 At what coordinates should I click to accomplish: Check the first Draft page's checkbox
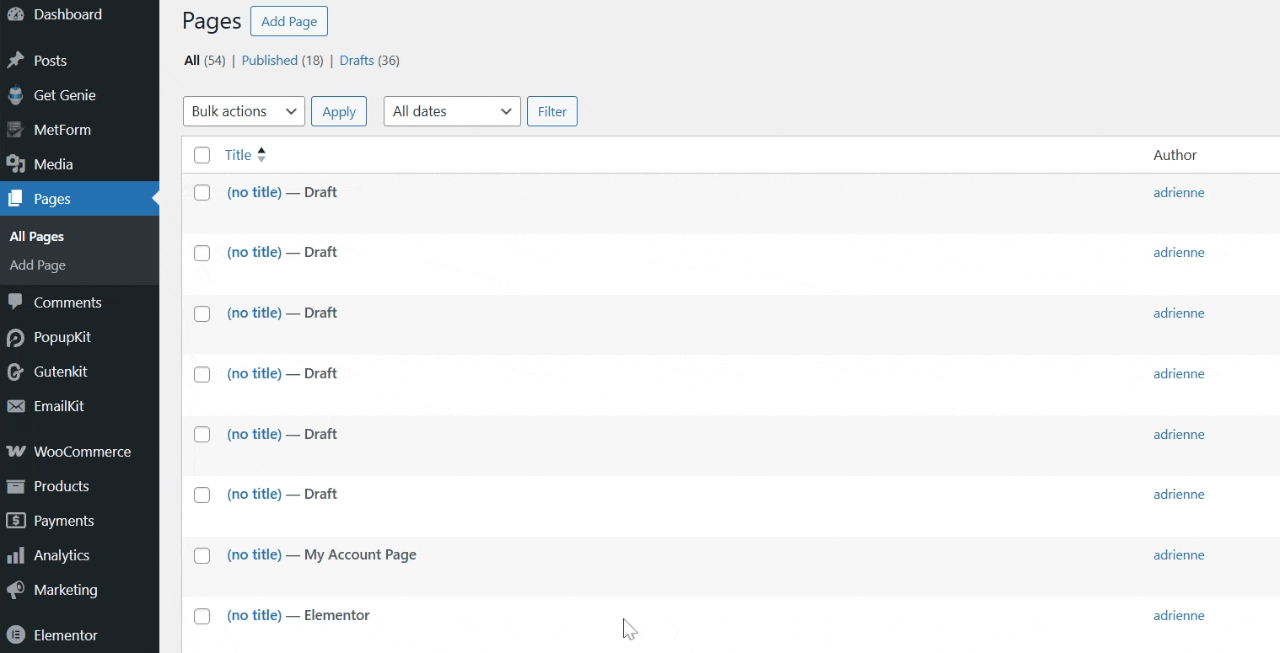pyautogui.click(x=202, y=192)
